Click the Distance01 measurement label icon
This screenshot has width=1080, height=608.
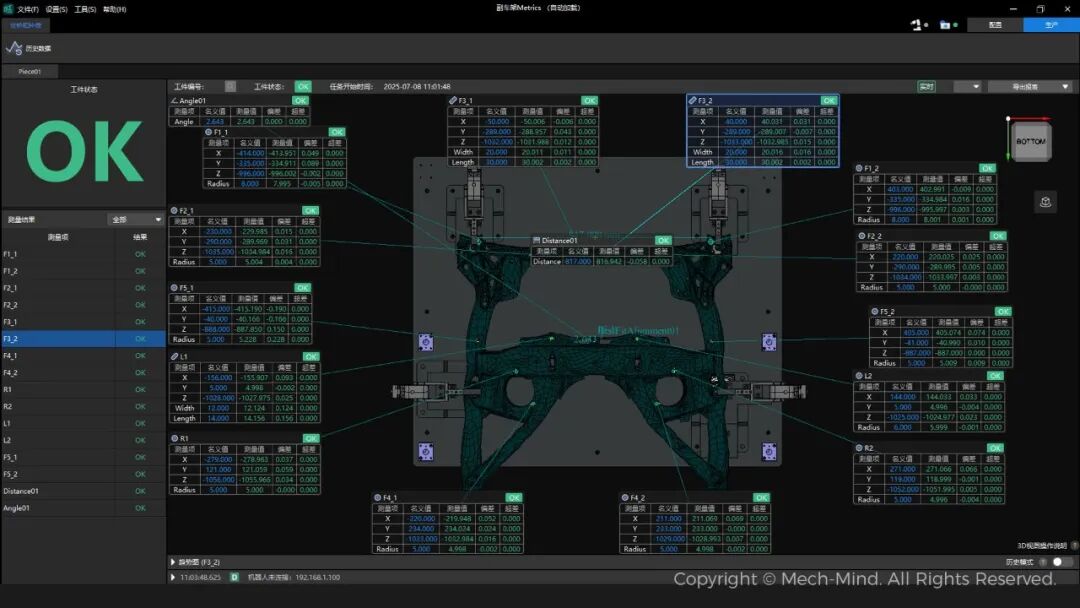(x=537, y=240)
